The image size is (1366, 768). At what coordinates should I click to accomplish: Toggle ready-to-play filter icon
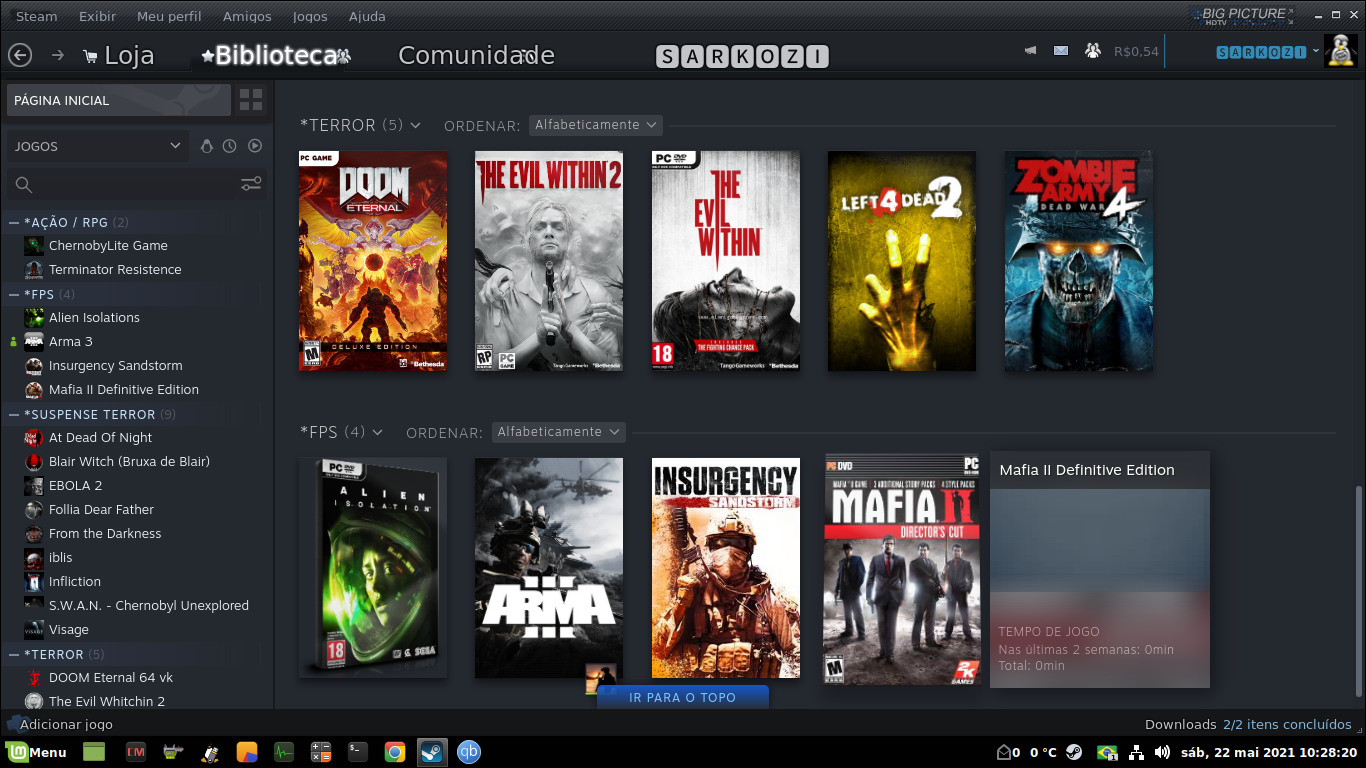(255, 146)
